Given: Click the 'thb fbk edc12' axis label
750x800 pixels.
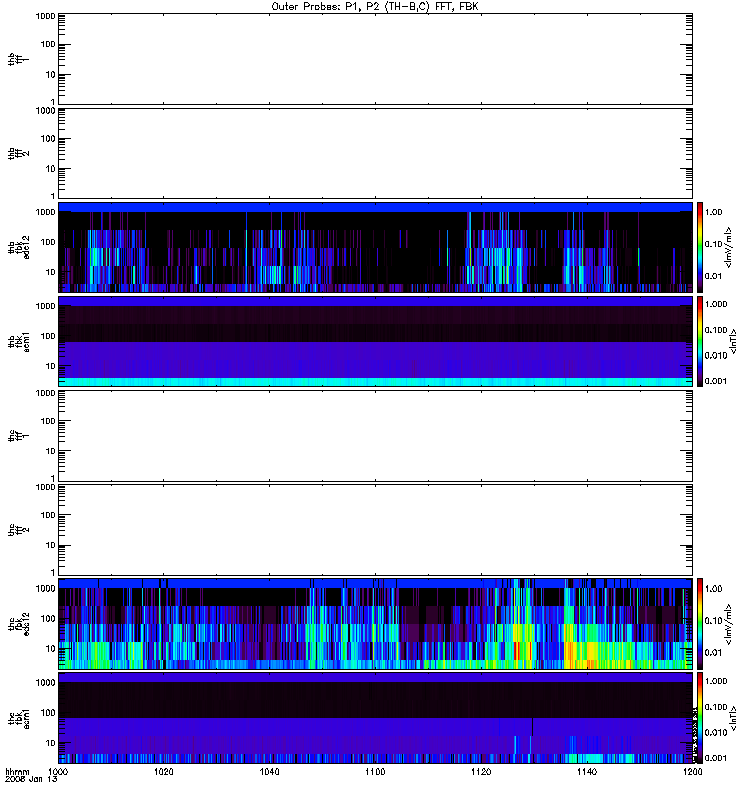Looking at the screenshot, I should [x=18, y=247].
